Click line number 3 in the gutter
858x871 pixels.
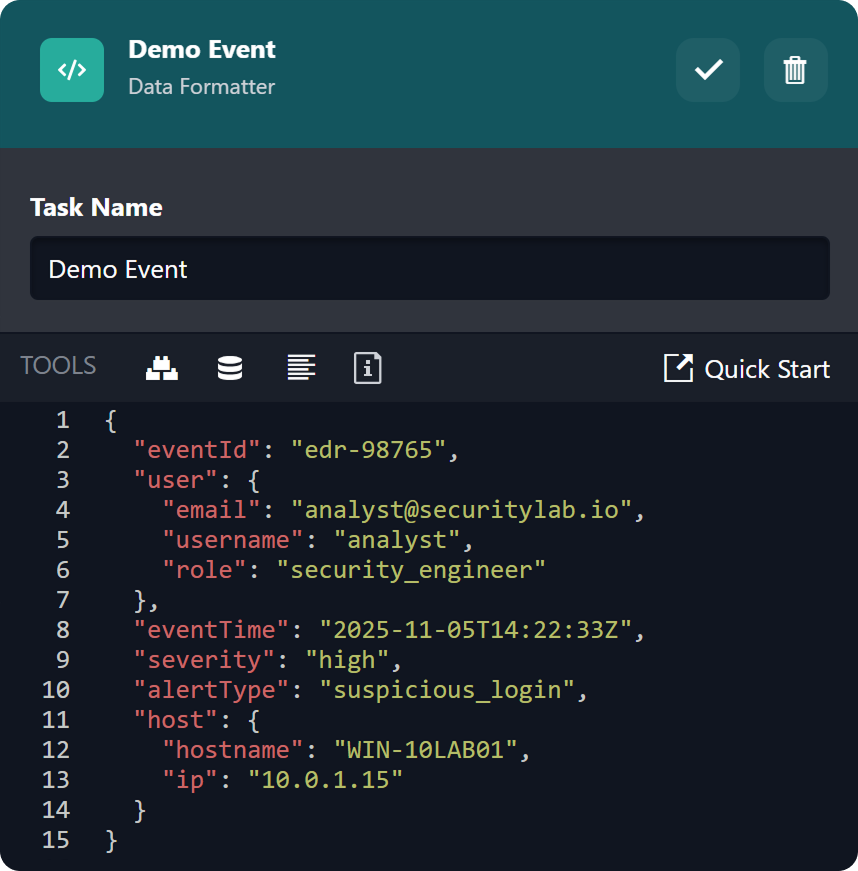[63, 480]
